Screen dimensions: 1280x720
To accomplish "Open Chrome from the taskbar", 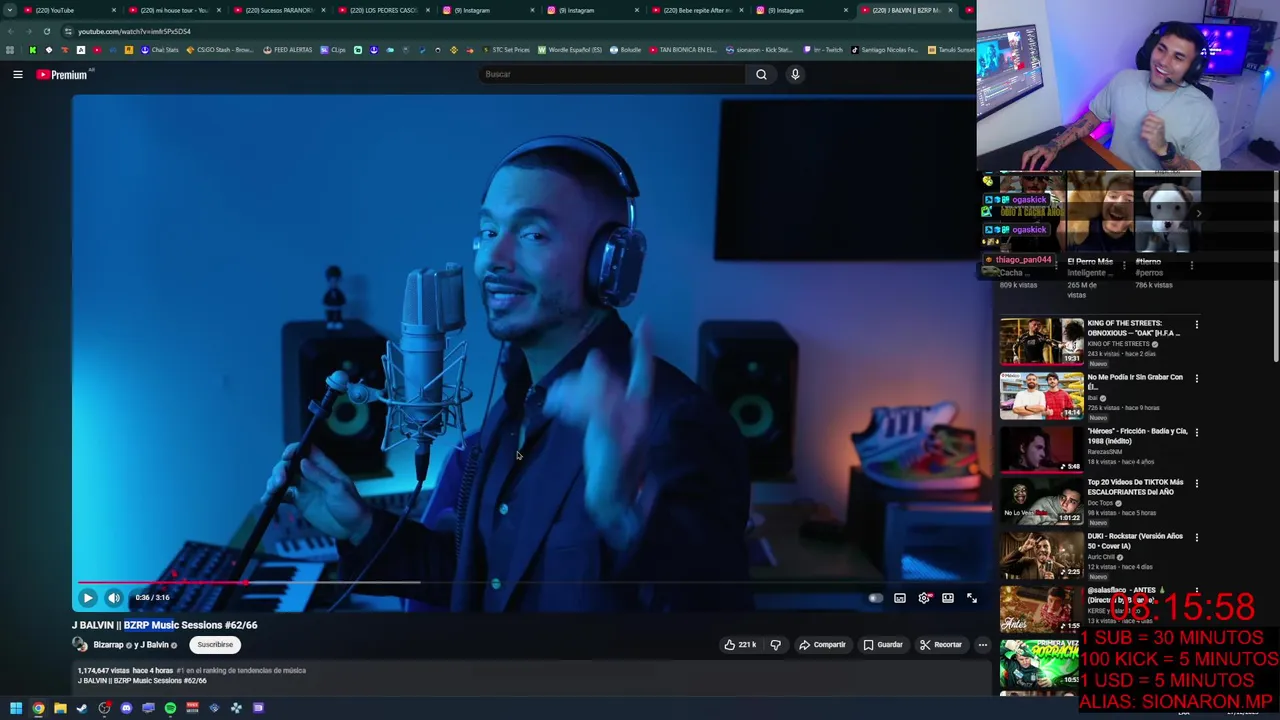I will [x=38, y=708].
